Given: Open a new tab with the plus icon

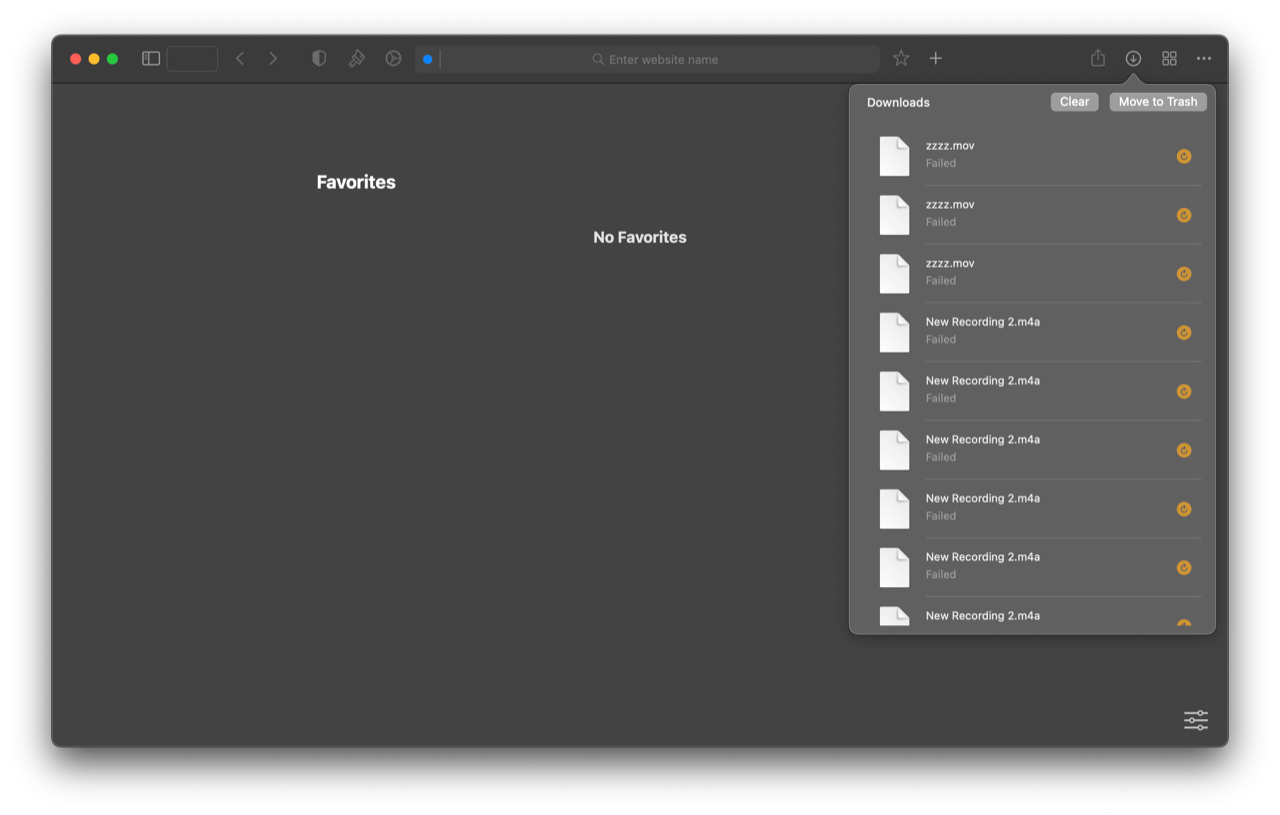Looking at the screenshot, I should [936, 59].
